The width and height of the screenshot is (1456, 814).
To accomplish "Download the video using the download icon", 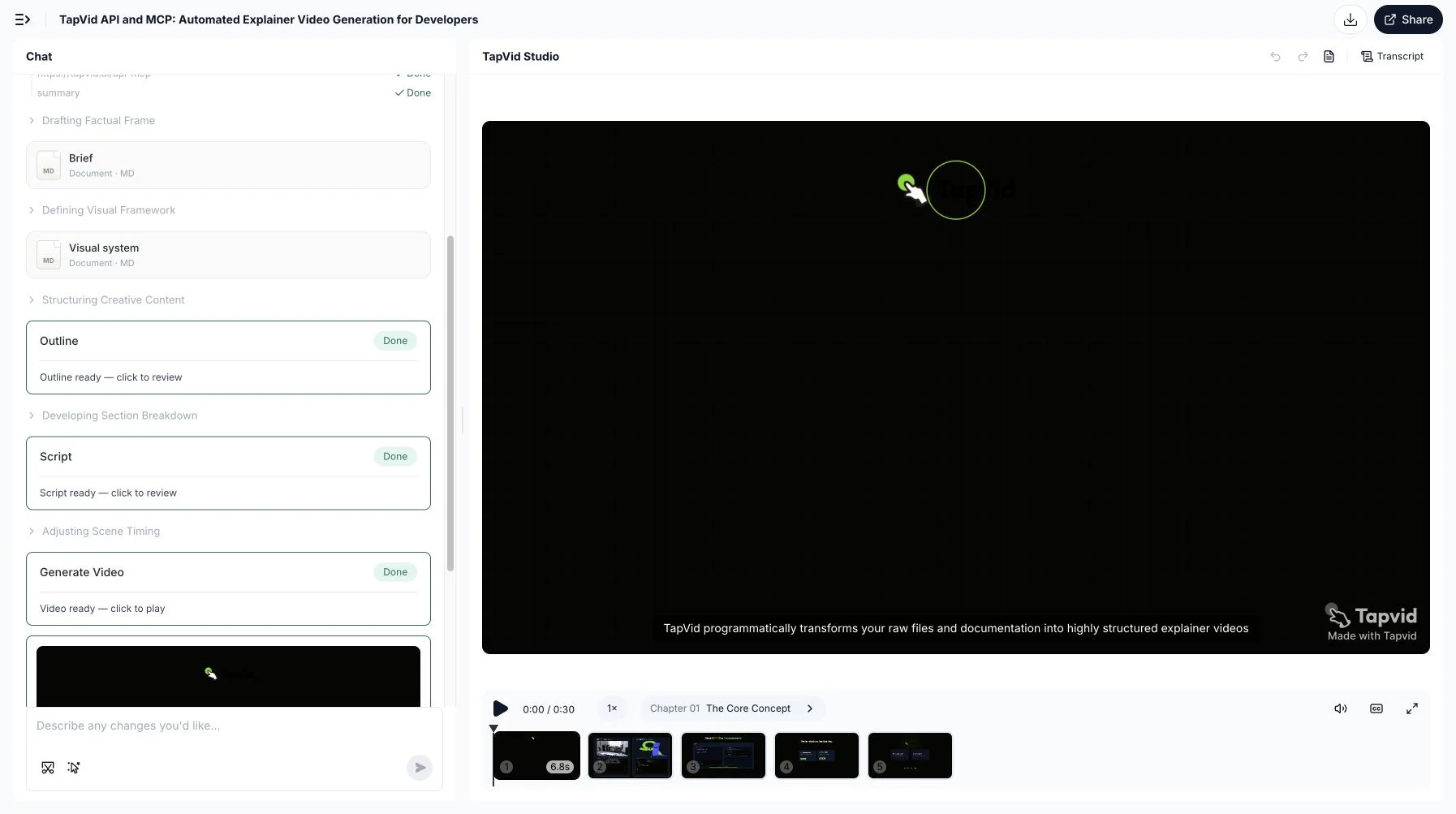I will click(x=1350, y=19).
